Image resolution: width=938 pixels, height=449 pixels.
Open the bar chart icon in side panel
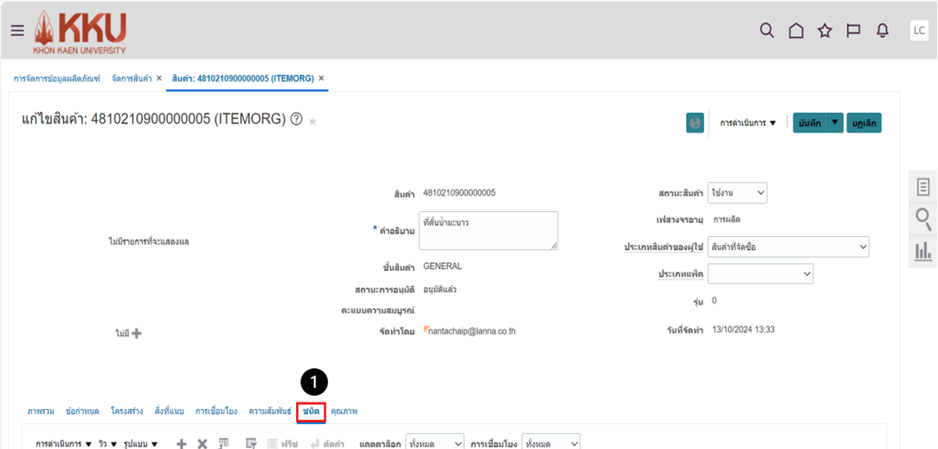(x=922, y=252)
